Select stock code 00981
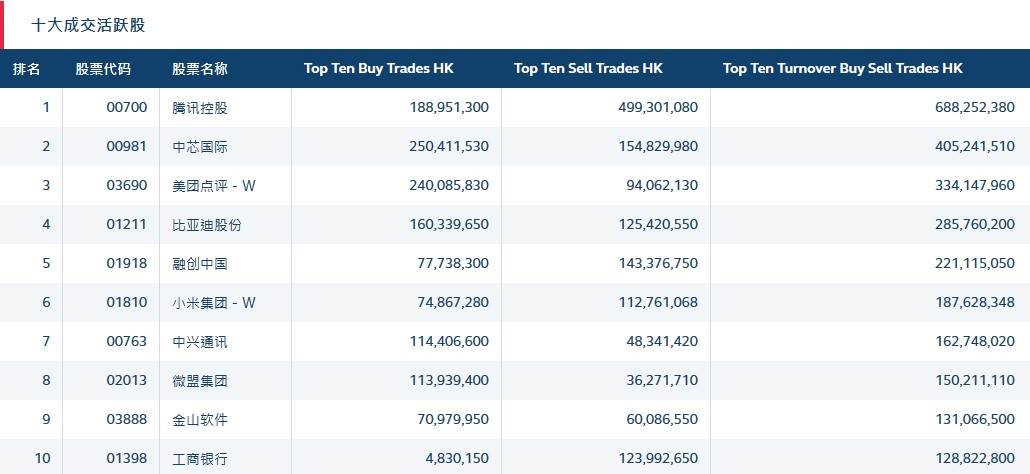Screen dimensions: 1030x474 (126, 147)
